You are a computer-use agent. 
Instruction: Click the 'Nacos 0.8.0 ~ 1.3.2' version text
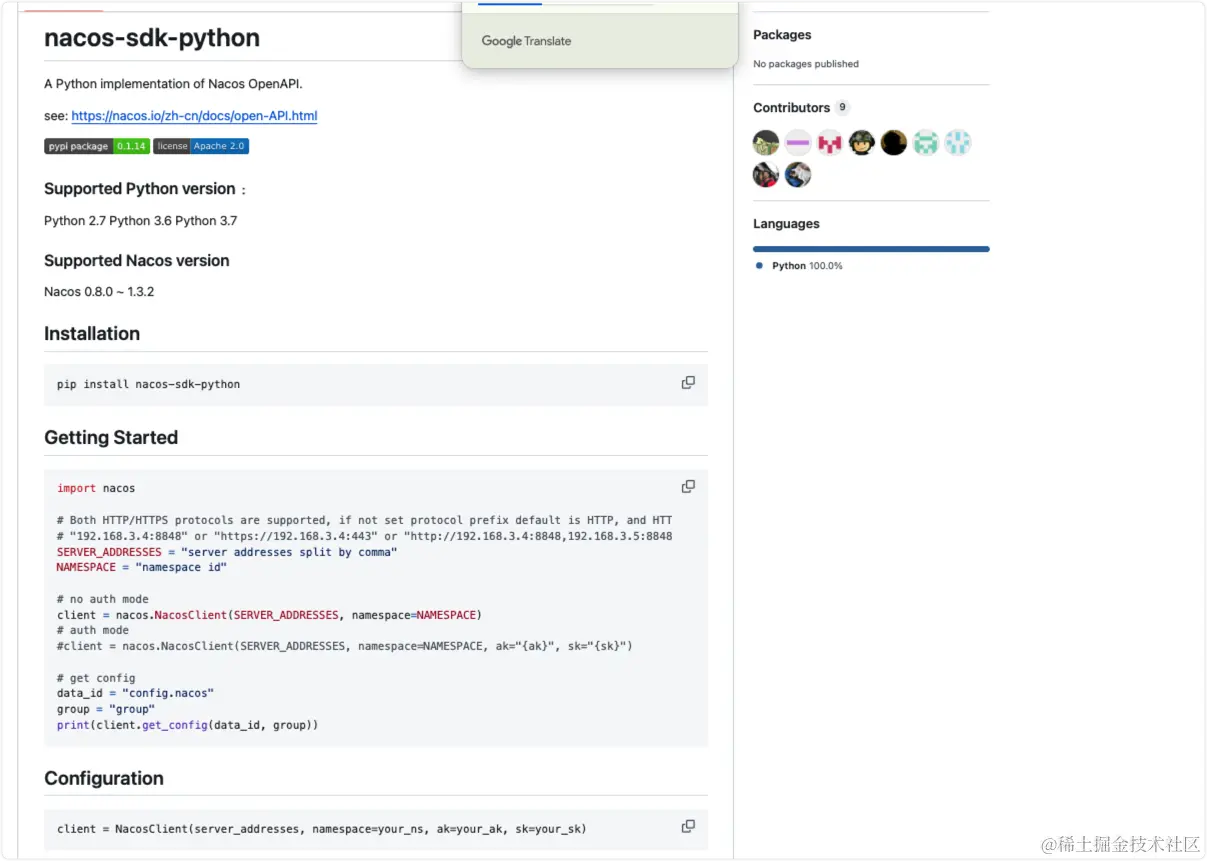[99, 292]
